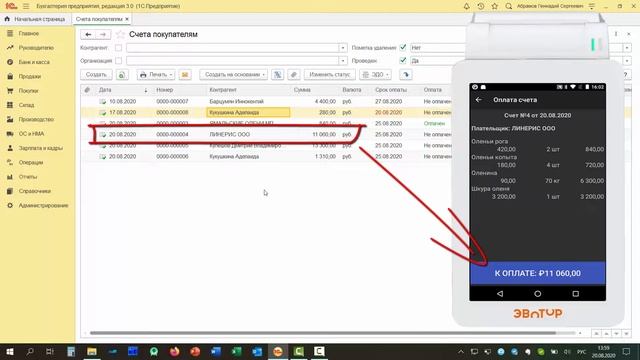640x360 pixels.
Task: Expand the Пометка удаления value dropdown arrow
Action: click(x=627, y=48)
